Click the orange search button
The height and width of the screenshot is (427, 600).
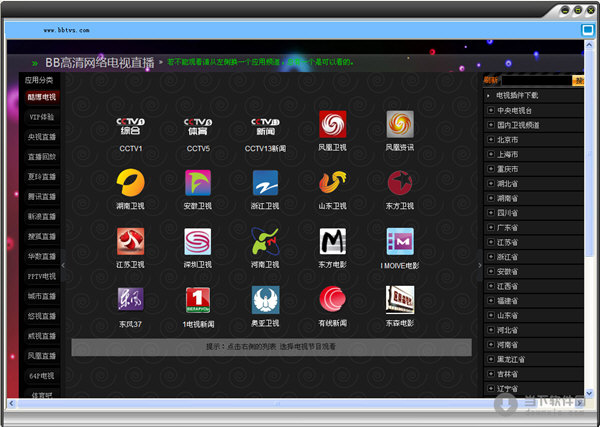(578, 81)
